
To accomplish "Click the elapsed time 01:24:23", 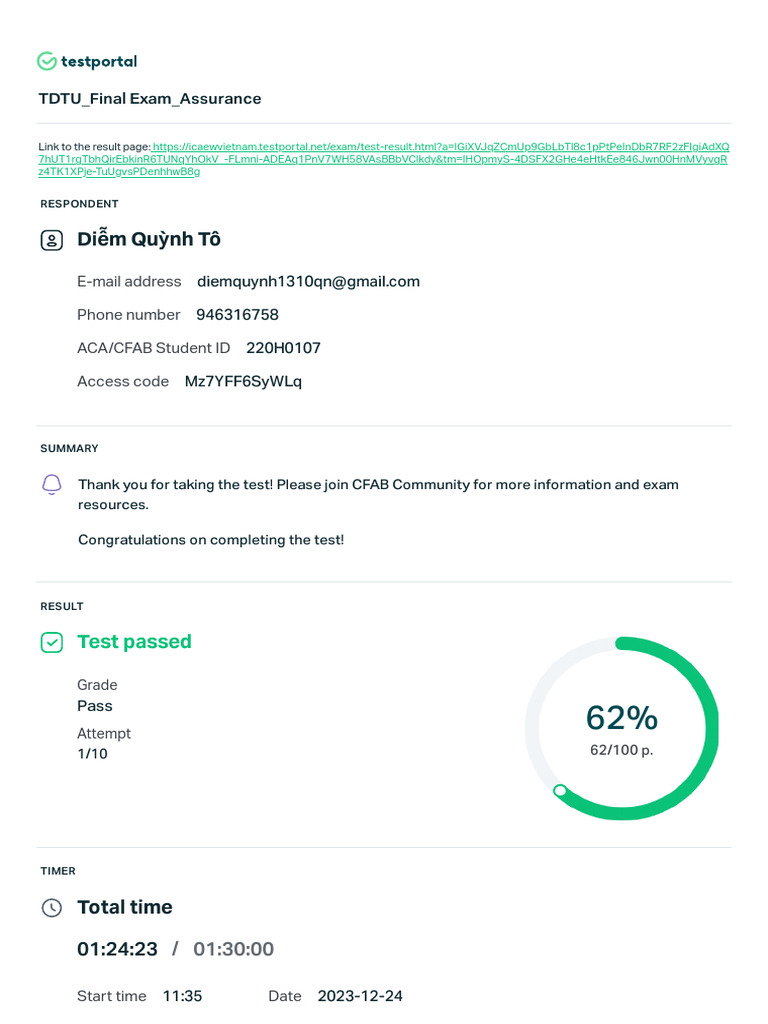I will (117, 949).
